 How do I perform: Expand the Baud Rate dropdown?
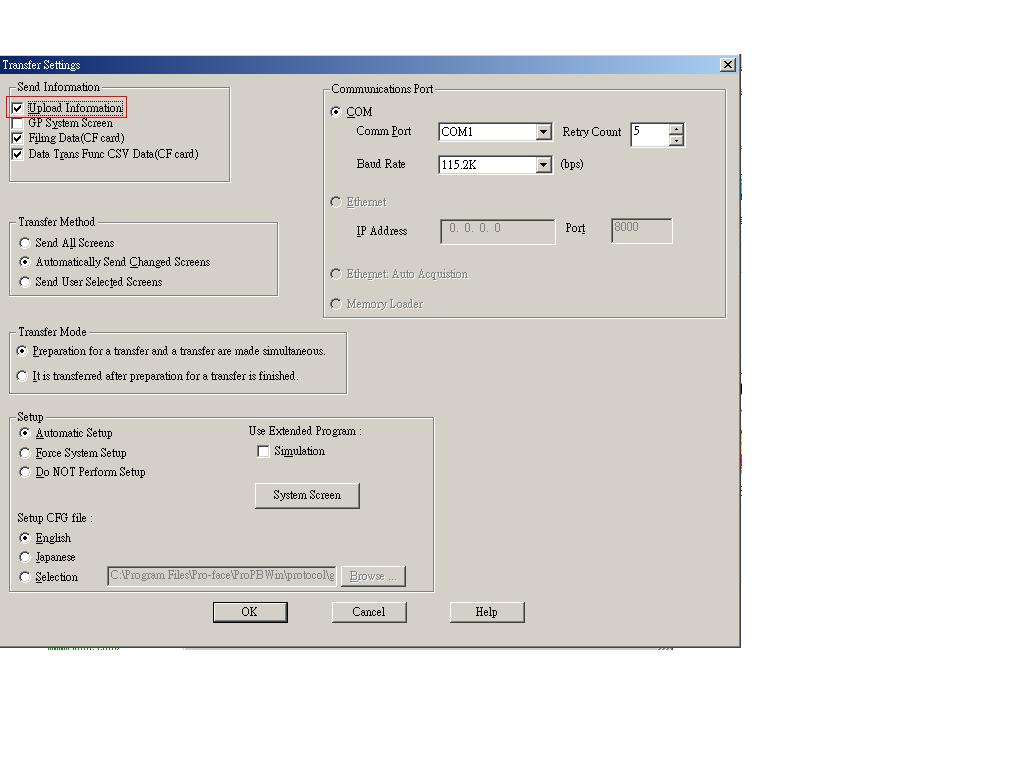[x=543, y=165]
